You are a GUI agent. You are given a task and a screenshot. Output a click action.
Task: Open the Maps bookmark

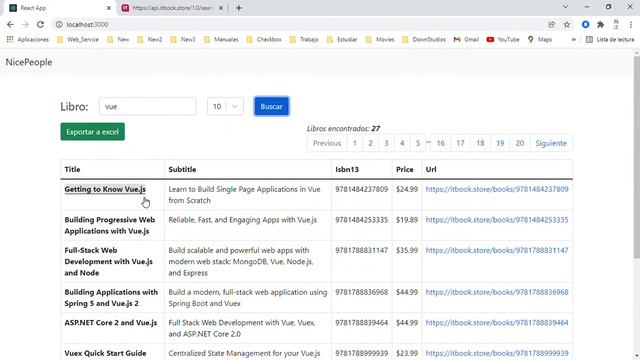[540, 40]
